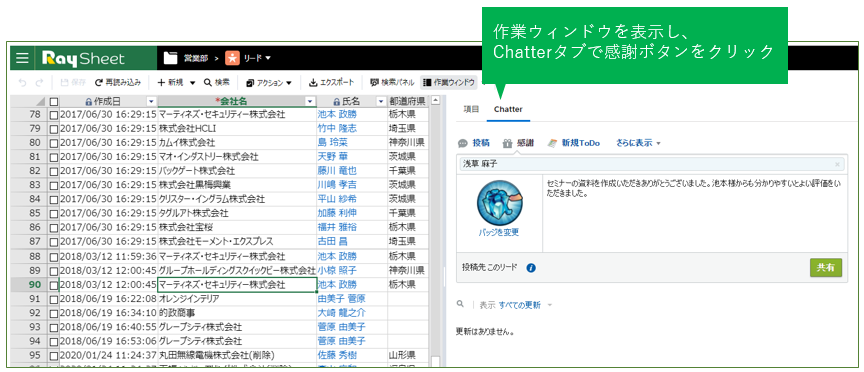This screenshot has height=372, width=864.
Task: Click the バッジを変更 link
Action: pyautogui.click(x=499, y=232)
